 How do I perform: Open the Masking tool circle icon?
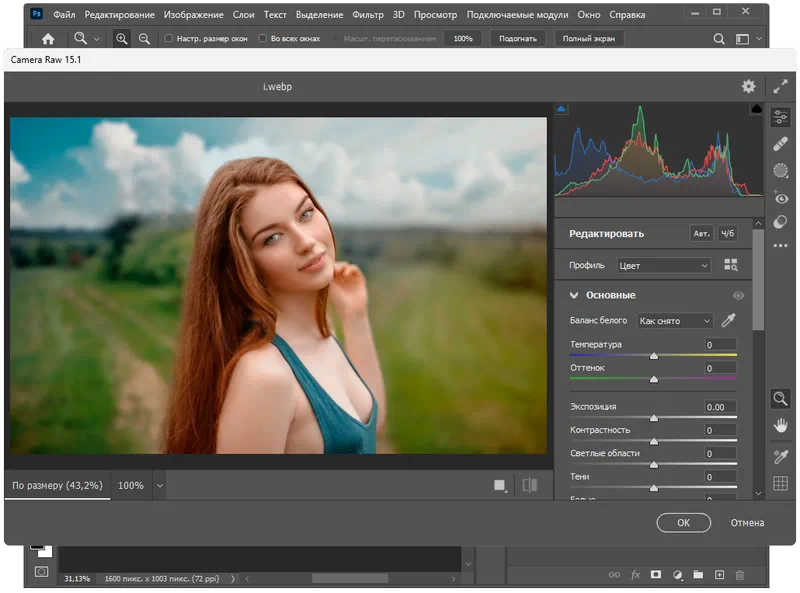(780, 170)
